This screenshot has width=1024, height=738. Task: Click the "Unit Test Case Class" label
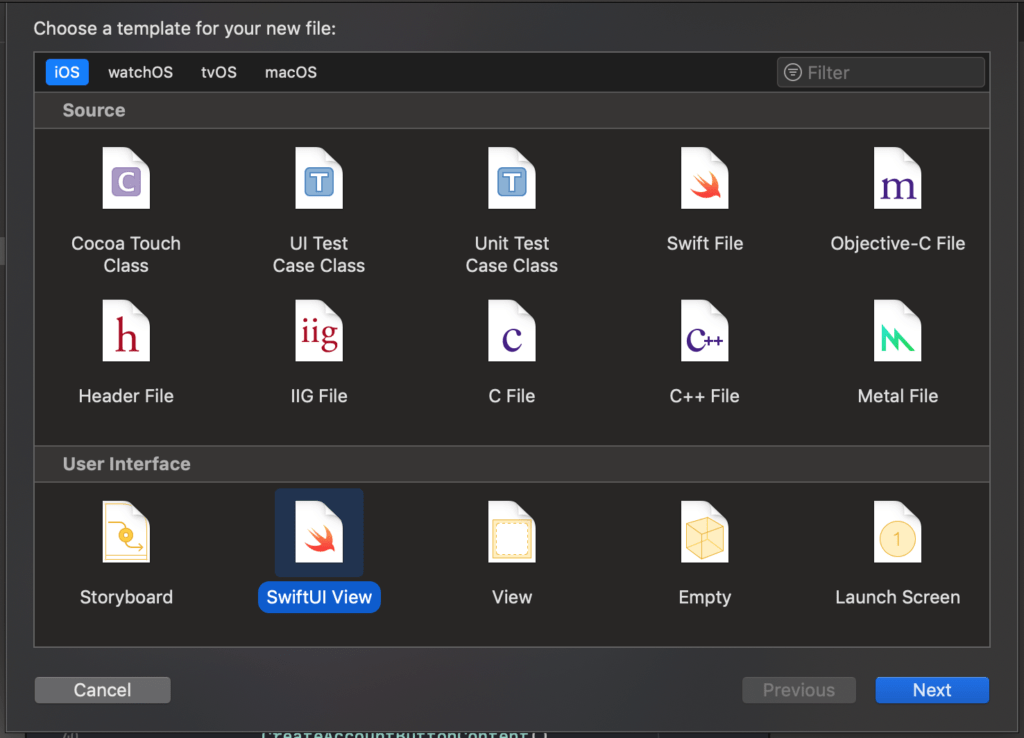(512, 255)
